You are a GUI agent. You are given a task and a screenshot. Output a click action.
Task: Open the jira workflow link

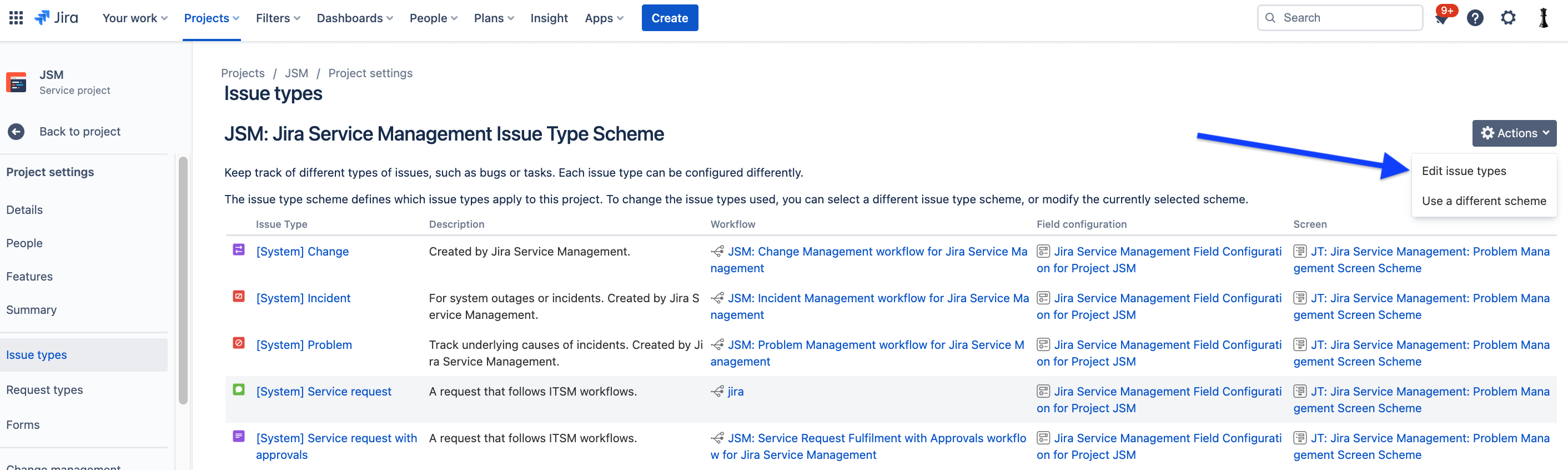[735, 392]
